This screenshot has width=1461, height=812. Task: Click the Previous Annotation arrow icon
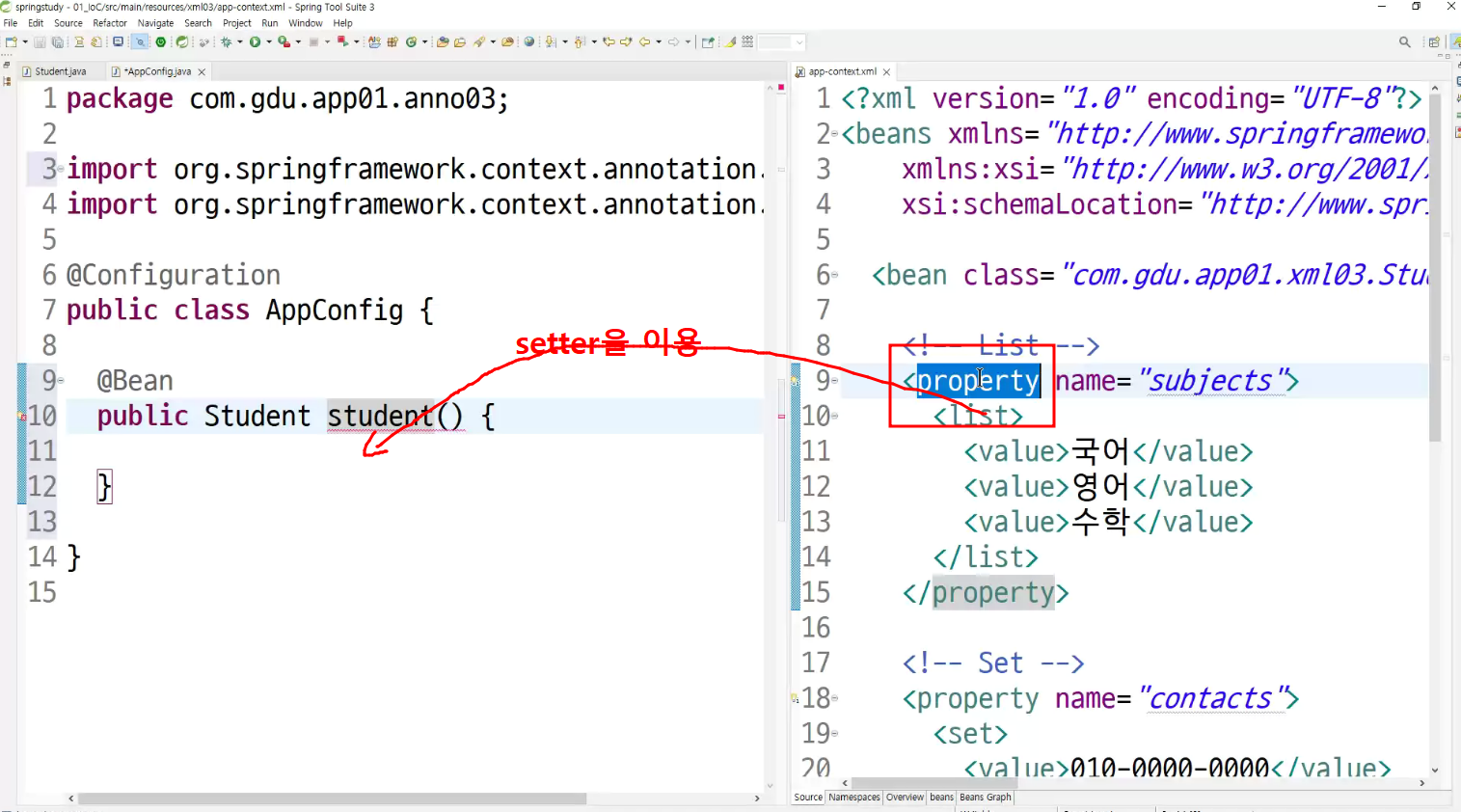pyautogui.click(x=580, y=41)
